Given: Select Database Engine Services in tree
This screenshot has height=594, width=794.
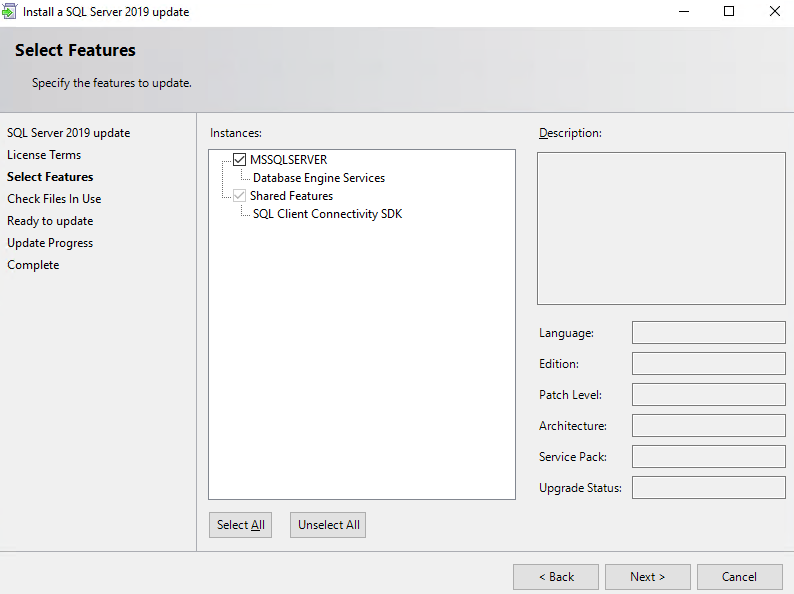Looking at the screenshot, I should 319,178.
